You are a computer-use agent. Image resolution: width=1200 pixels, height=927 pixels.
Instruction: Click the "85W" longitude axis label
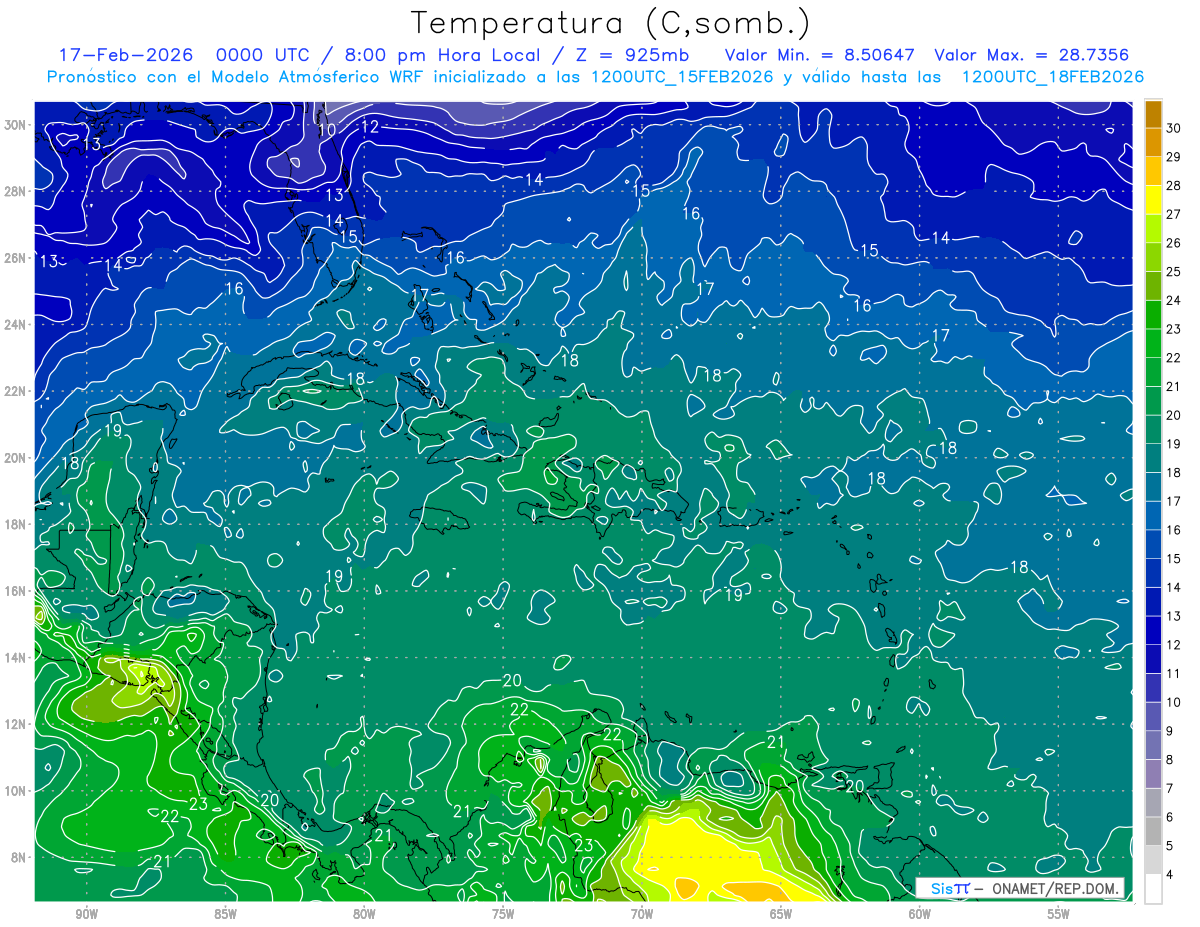[225, 913]
